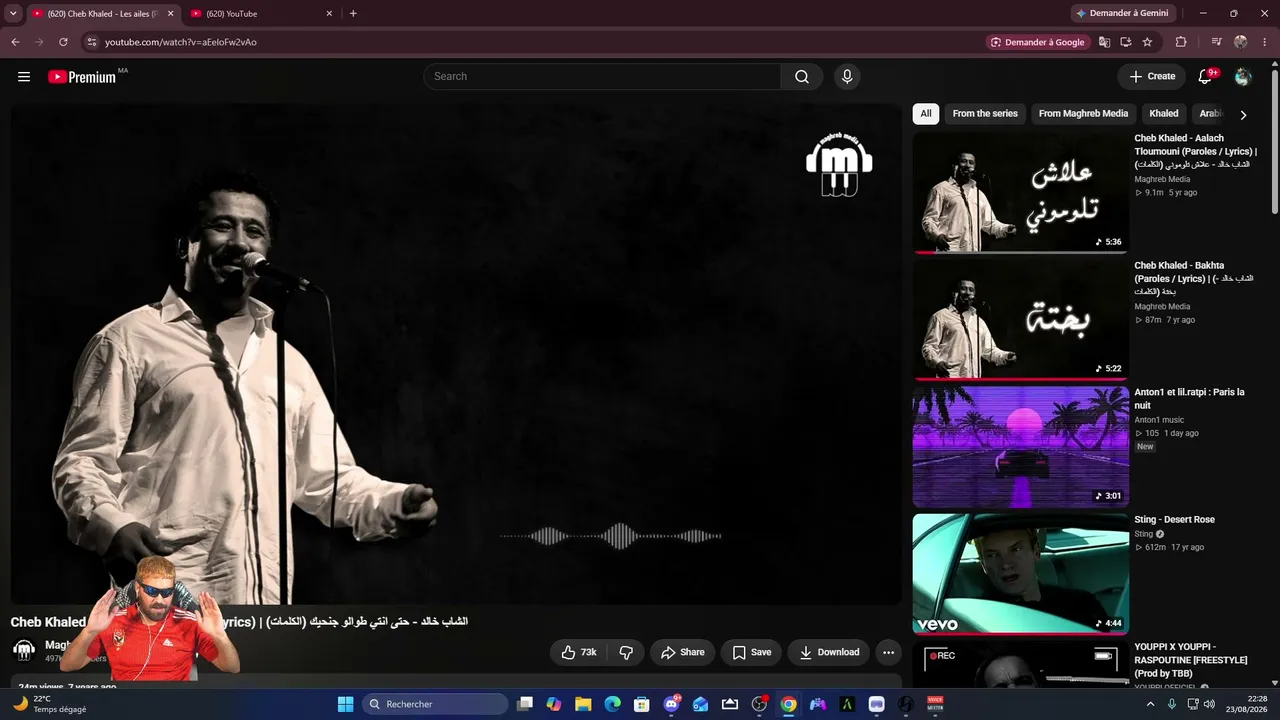Screen dimensions: 1280x720
Task: Select From Maghreb Media chip
Action: pyautogui.click(x=1083, y=114)
